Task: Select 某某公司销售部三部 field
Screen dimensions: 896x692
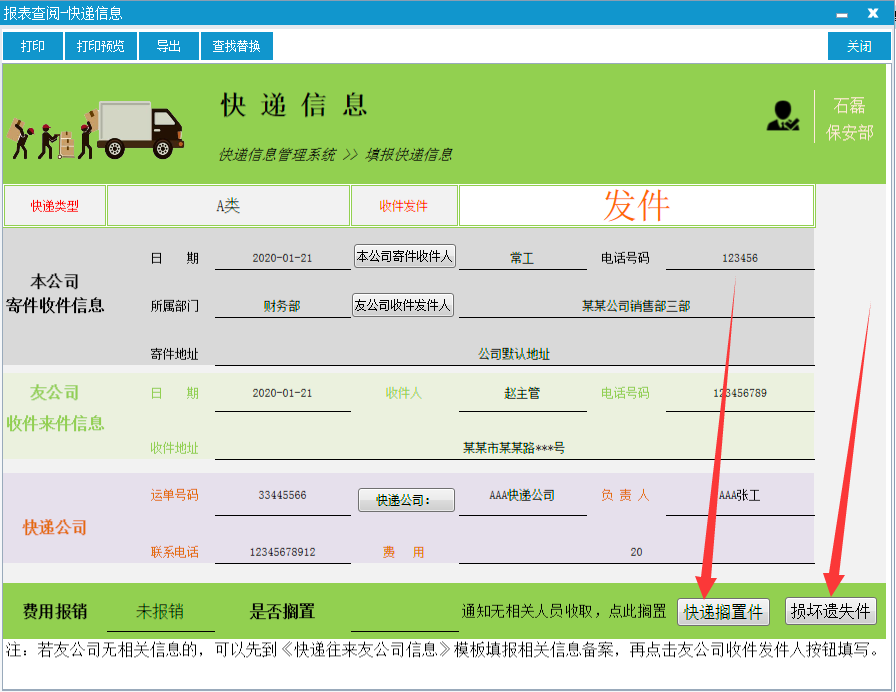Action: click(637, 306)
